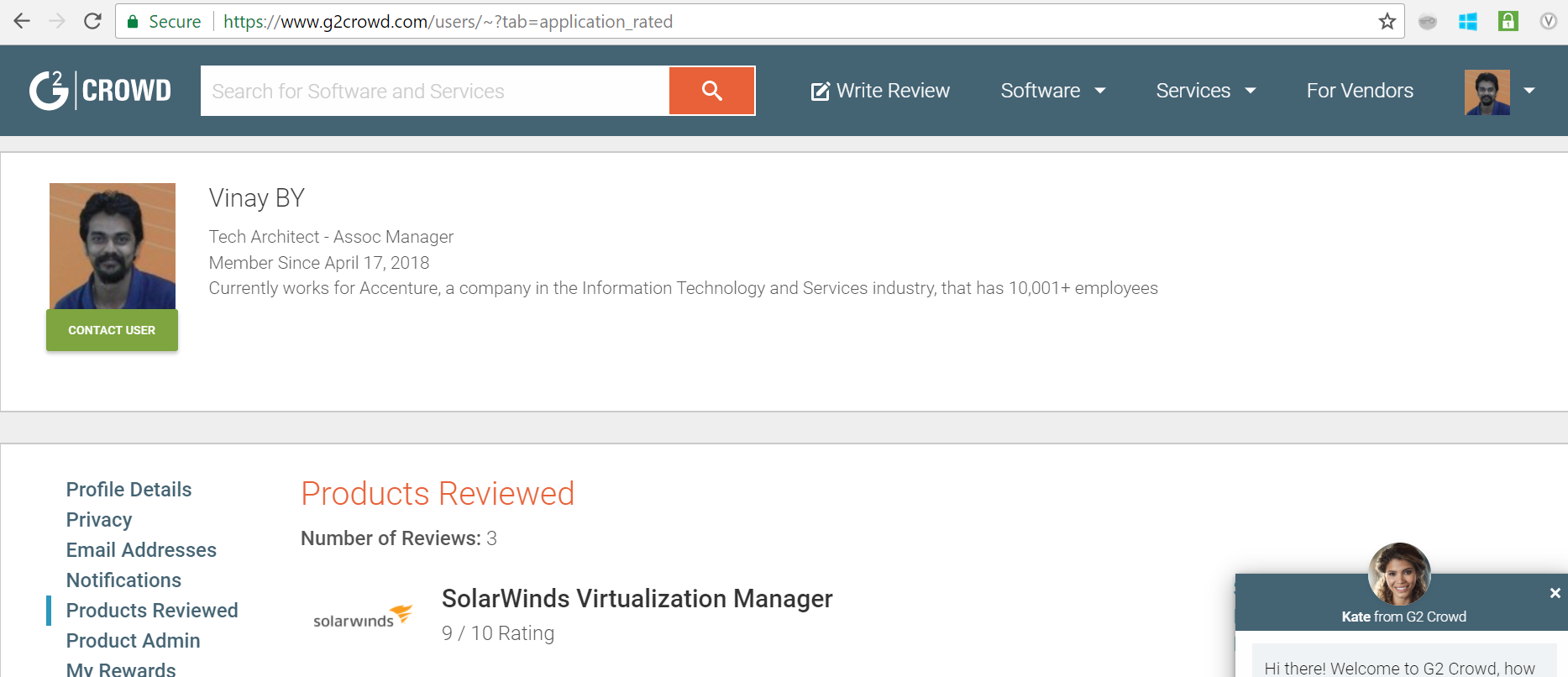
Task: Click the orange search magnifier button
Action: (x=712, y=91)
